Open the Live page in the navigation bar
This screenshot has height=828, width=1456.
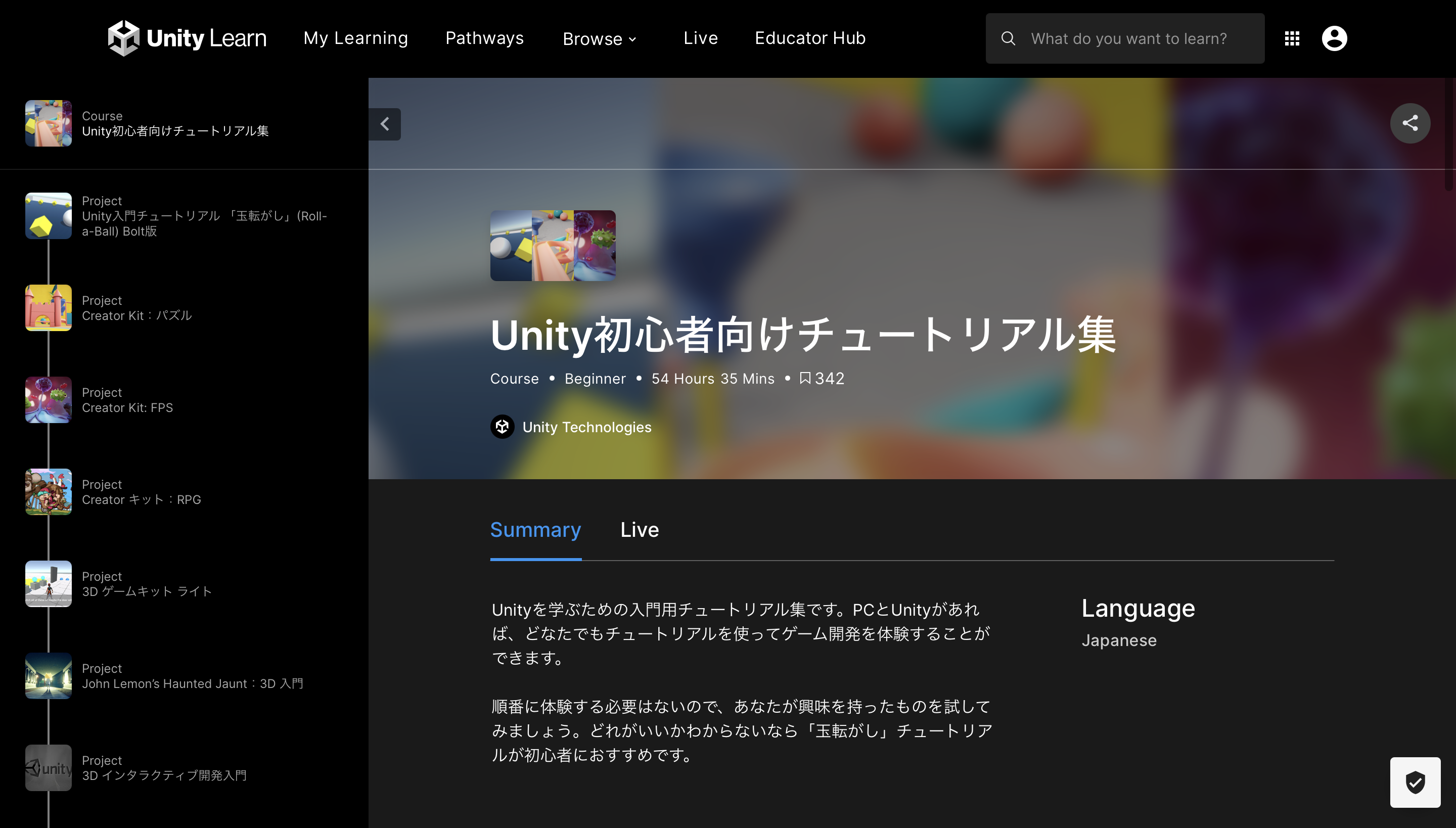click(701, 38)
